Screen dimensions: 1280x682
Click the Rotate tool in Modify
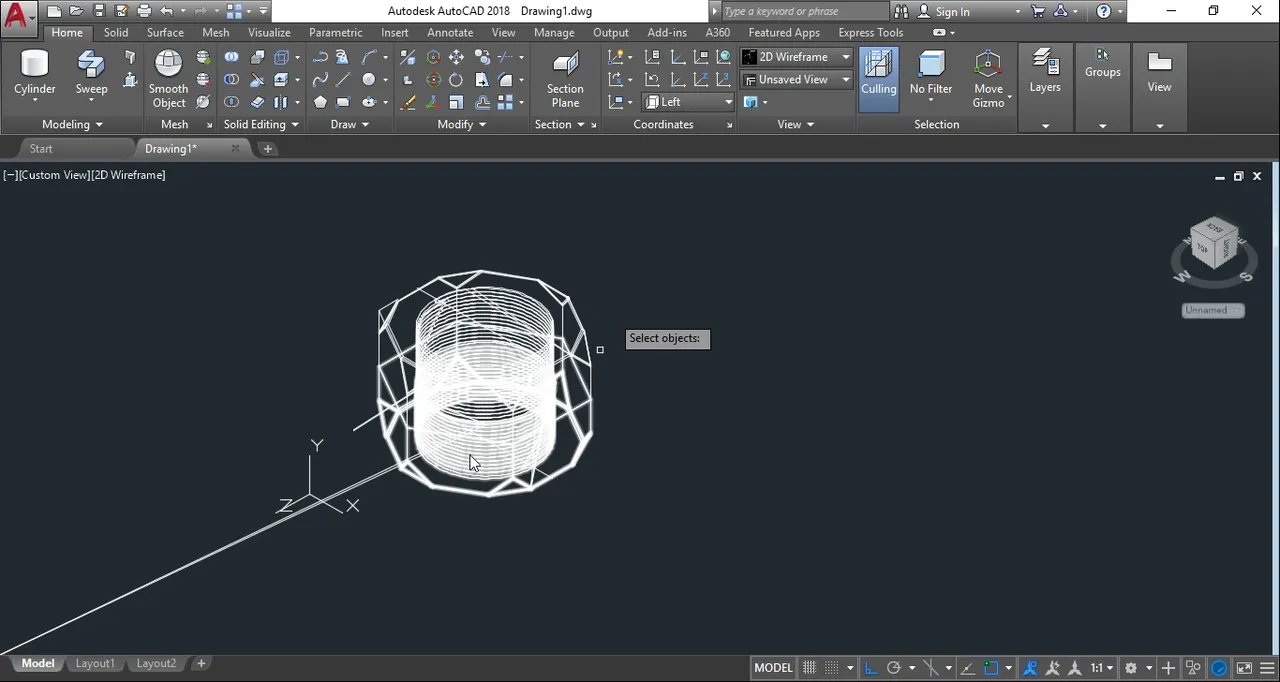click(x=456, y=80)
